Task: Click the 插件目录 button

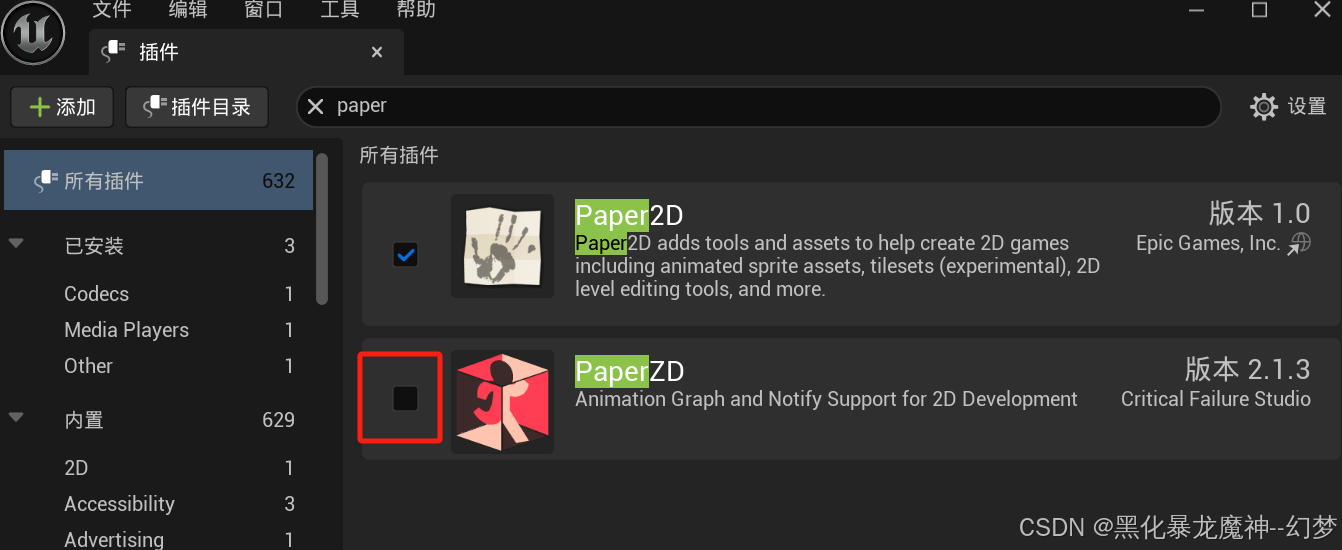Action: tap(197, 107)
